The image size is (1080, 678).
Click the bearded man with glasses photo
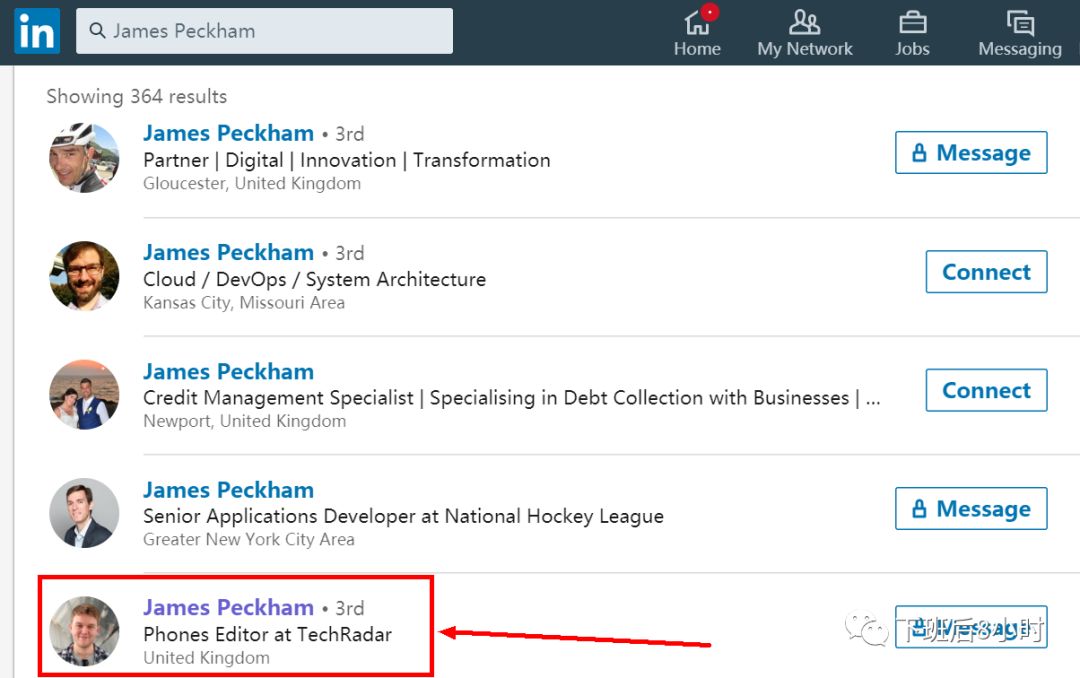pos(84,276)
